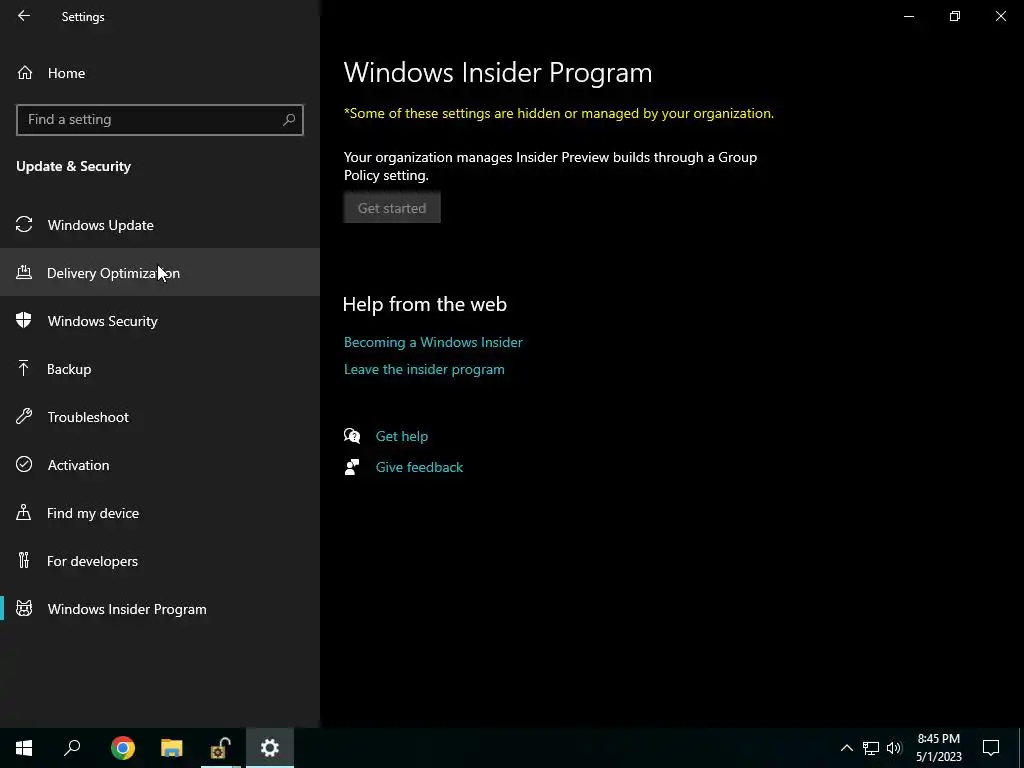Viewport: 1024px width, 768px height.
Task: Launch Google Chrome from the taskbar
Action: (123, 748)
